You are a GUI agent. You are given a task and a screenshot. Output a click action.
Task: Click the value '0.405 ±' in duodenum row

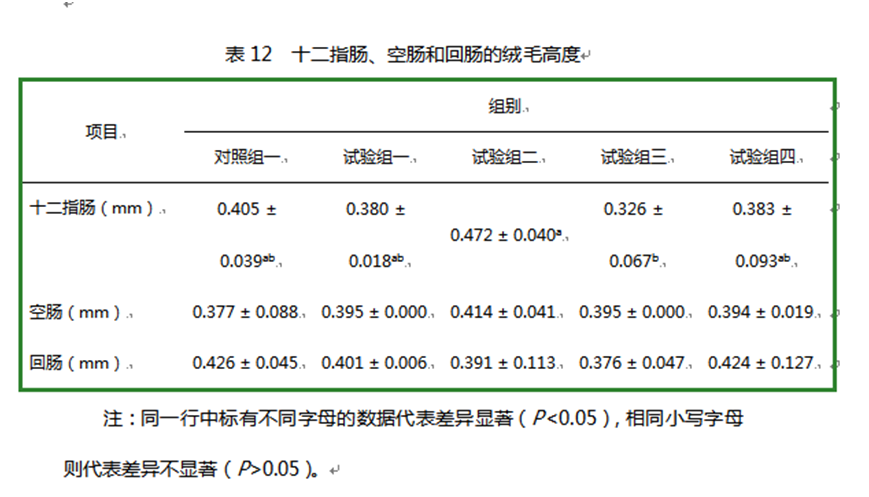tap(247, 209)
